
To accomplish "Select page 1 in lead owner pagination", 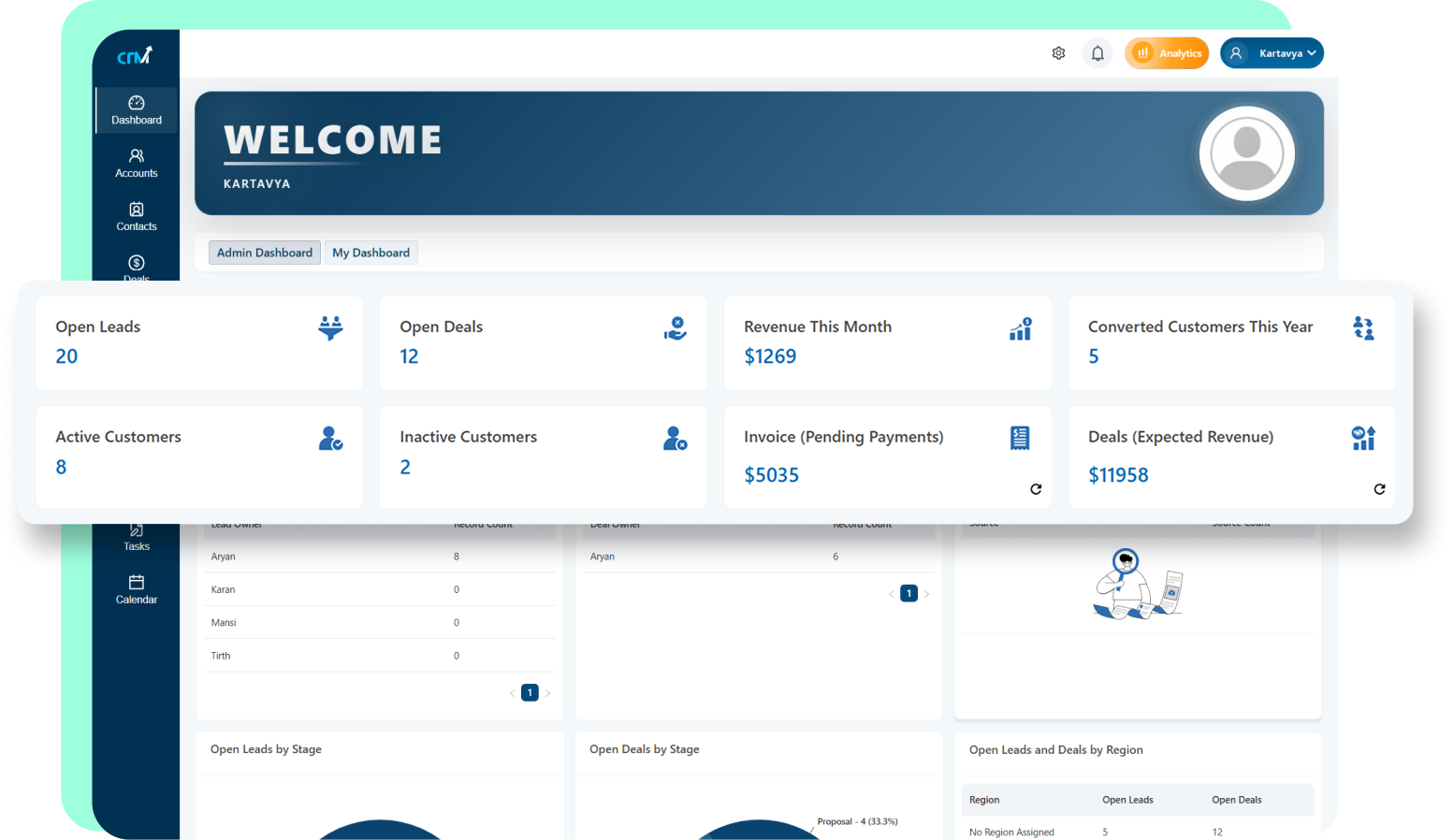I will pos(530,693).
